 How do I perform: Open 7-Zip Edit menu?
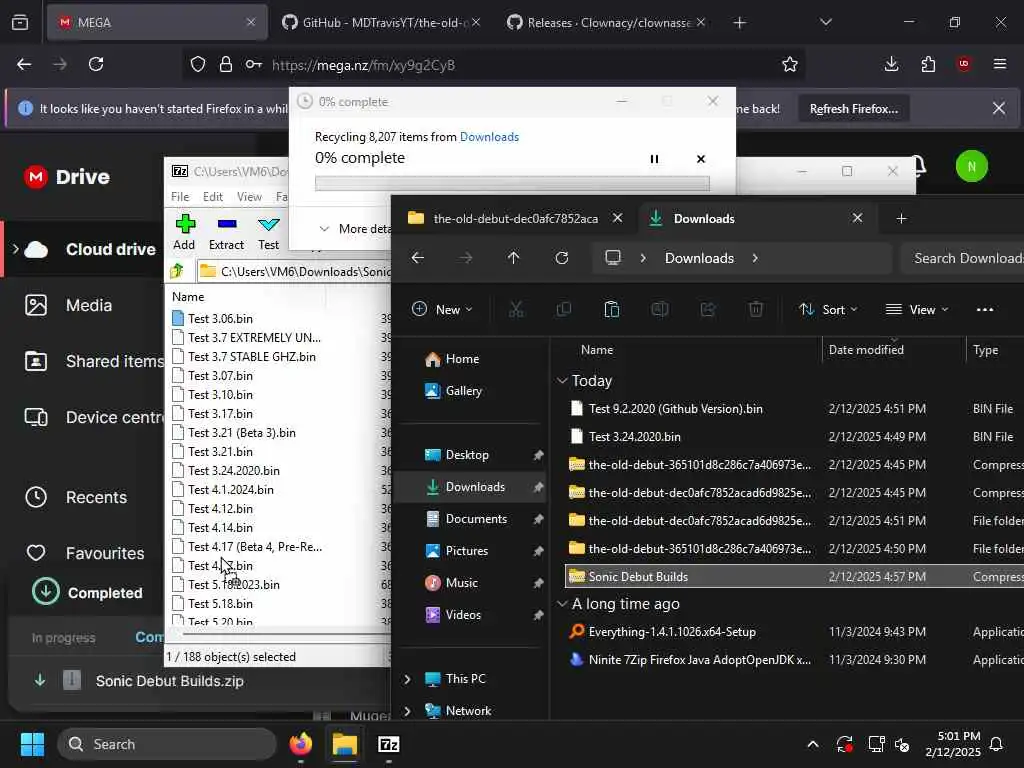pos(212,197)
